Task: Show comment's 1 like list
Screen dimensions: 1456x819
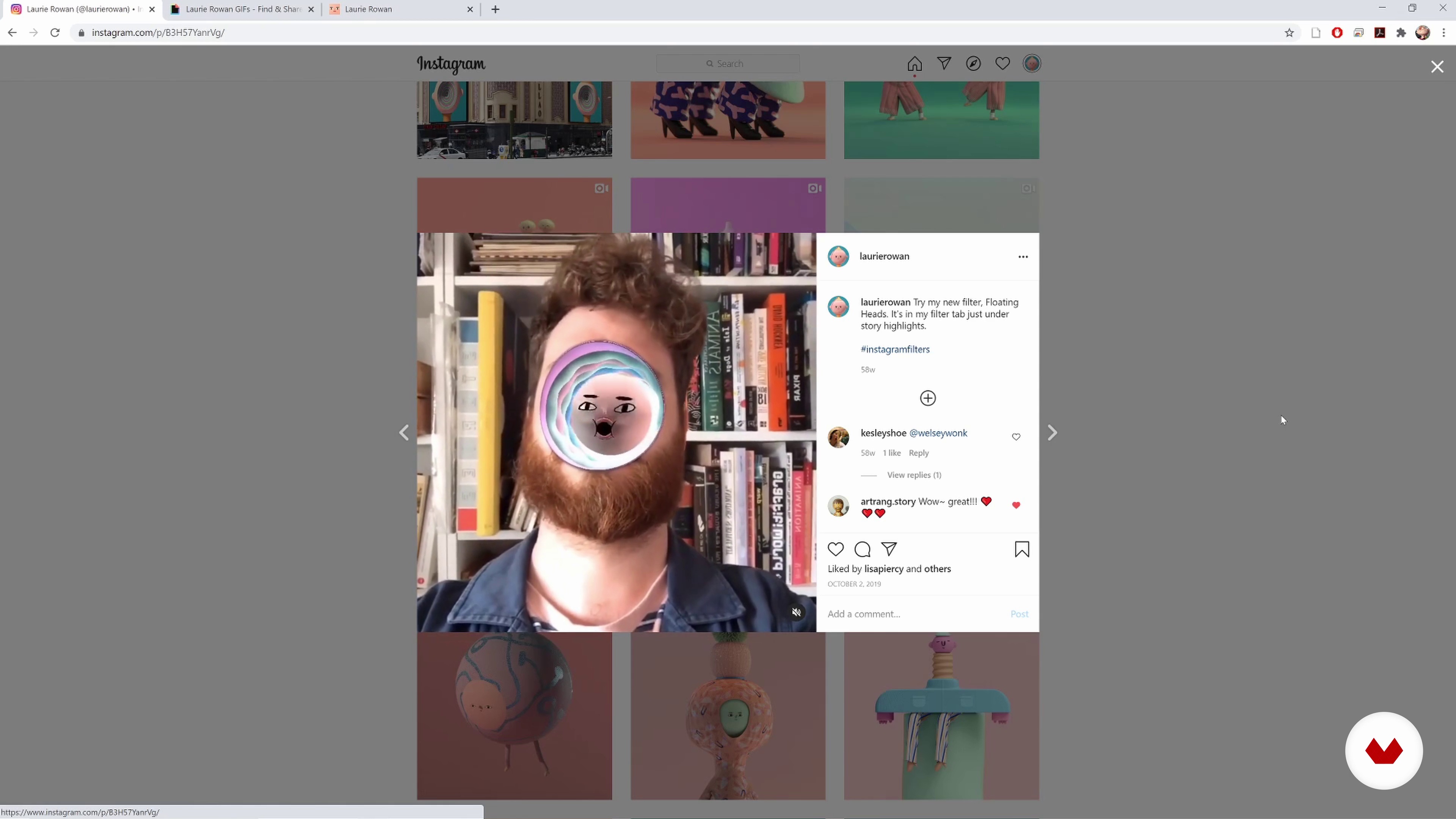Action: (892, 453)
